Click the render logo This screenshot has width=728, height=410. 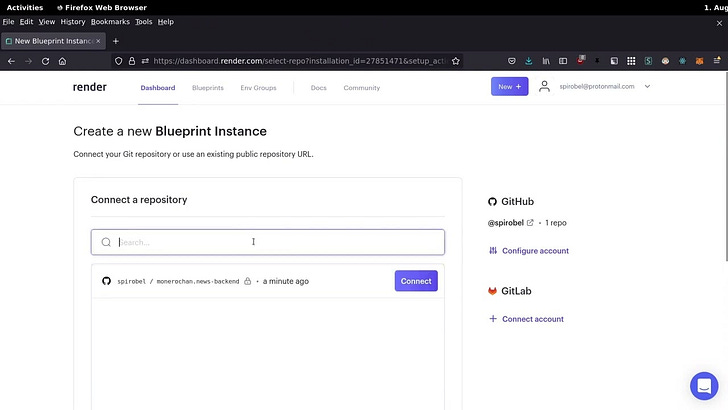coord(90,87)
